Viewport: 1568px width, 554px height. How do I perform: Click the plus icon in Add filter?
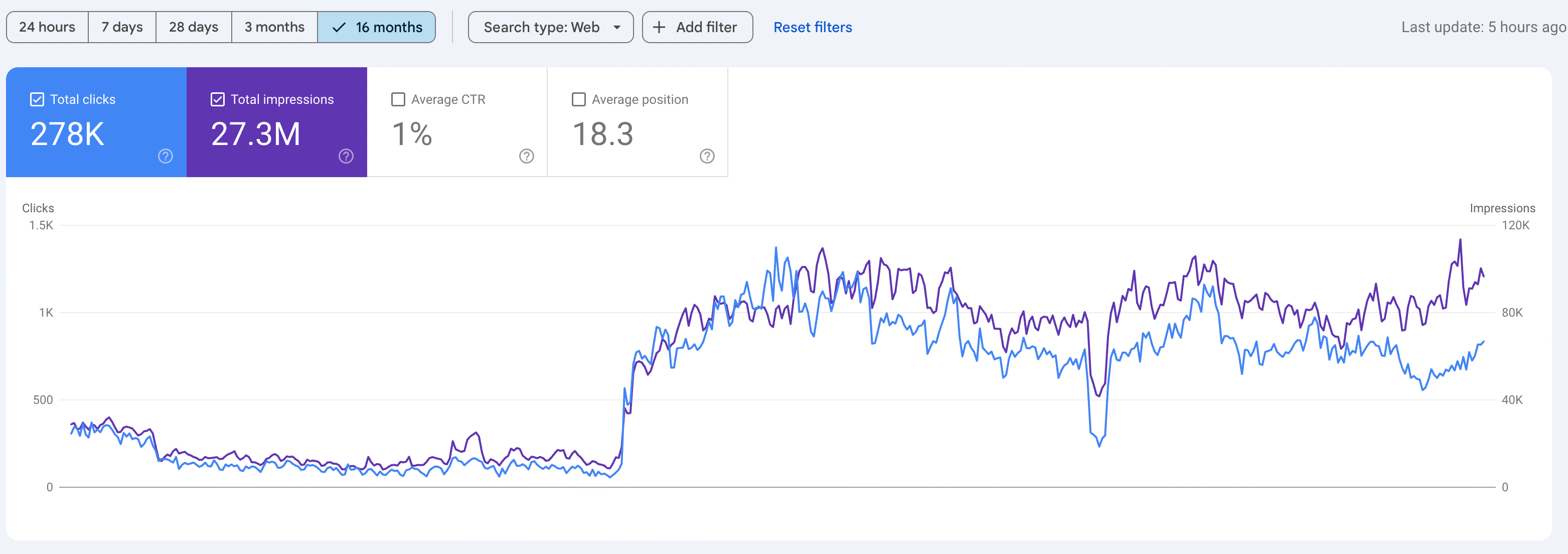pyautogui.click(x=659, y=28)
